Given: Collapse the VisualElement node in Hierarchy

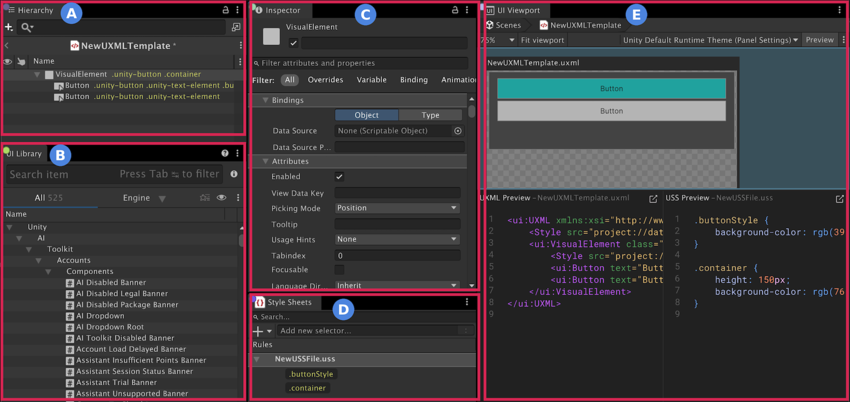Looking at the screenshot, I should [37, 74].
